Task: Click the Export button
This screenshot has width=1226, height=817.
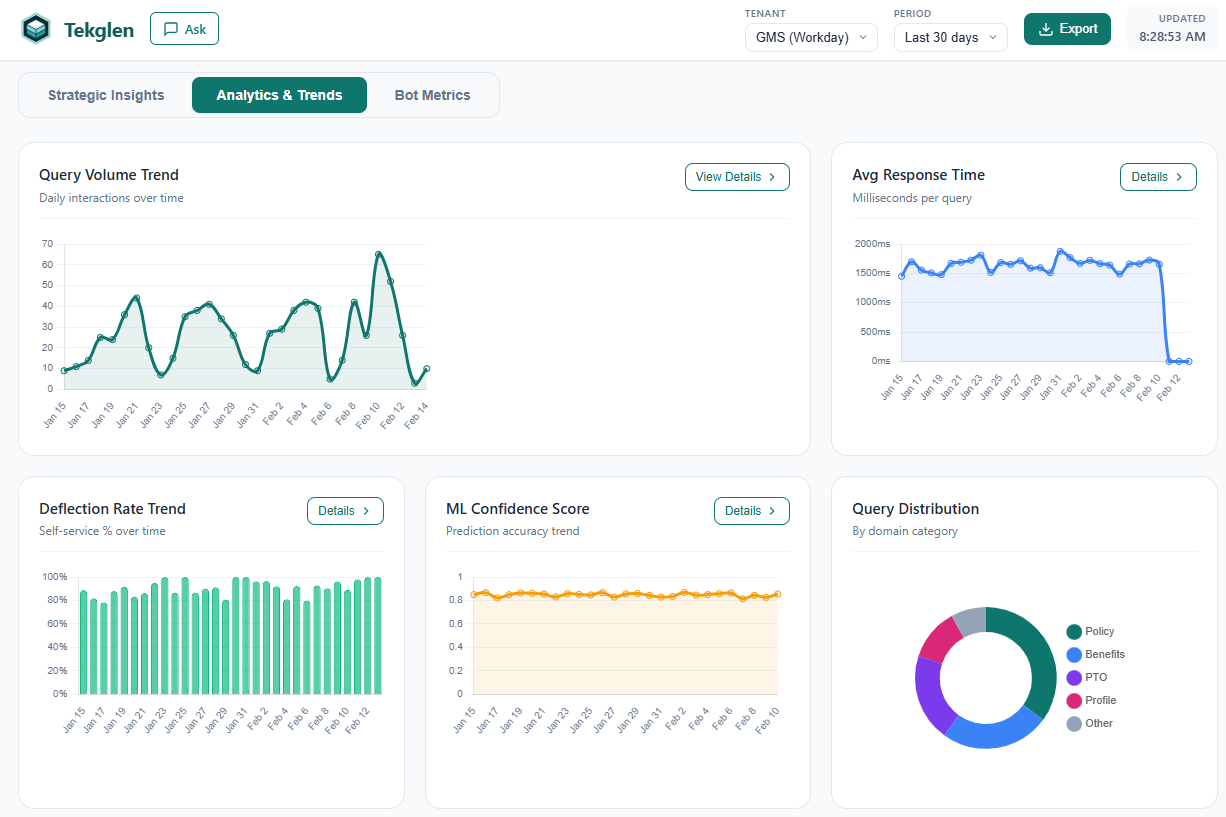Action: tap(1067, 29)
